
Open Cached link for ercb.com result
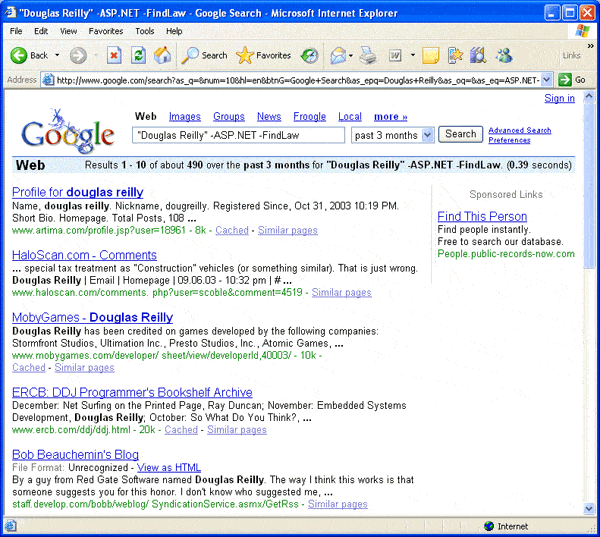pos(181,430)
